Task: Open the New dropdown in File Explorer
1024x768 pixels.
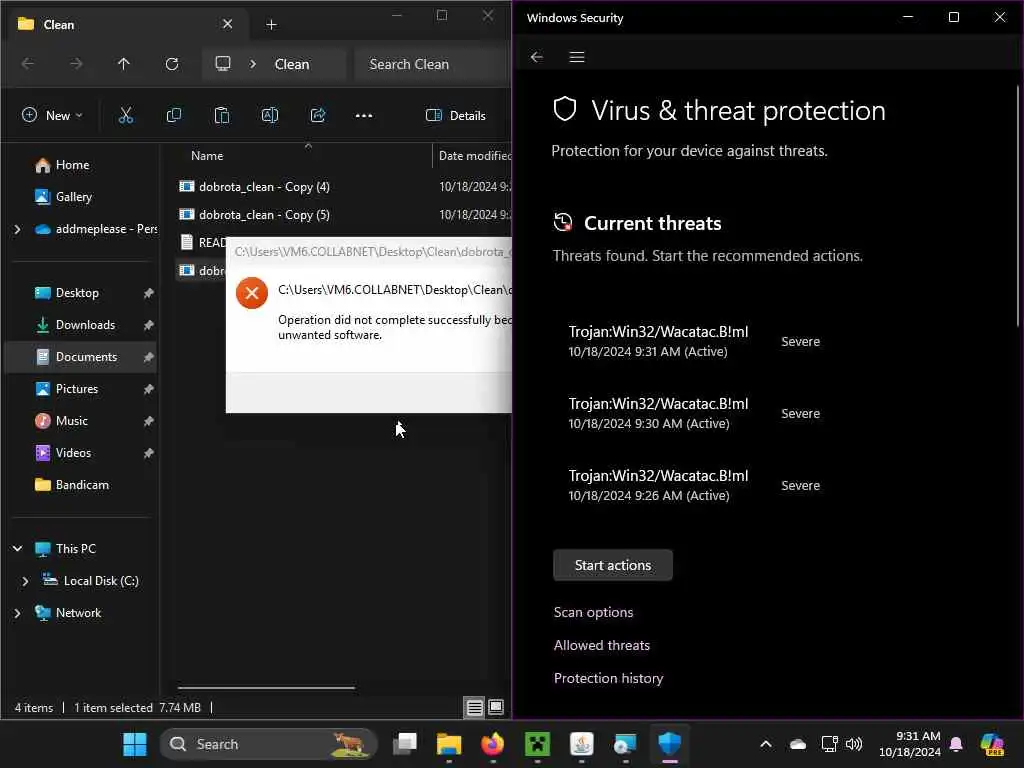Action: pyautogui.click(x=52, y=116)
